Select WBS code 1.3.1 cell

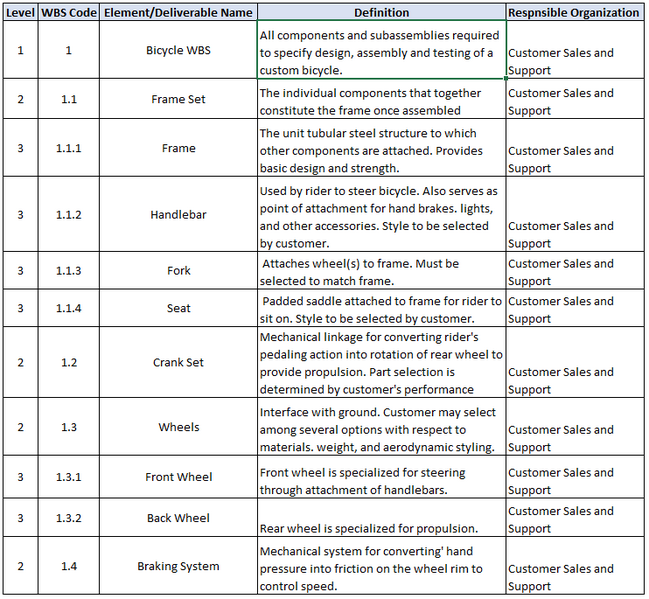[x=69, y=477]
